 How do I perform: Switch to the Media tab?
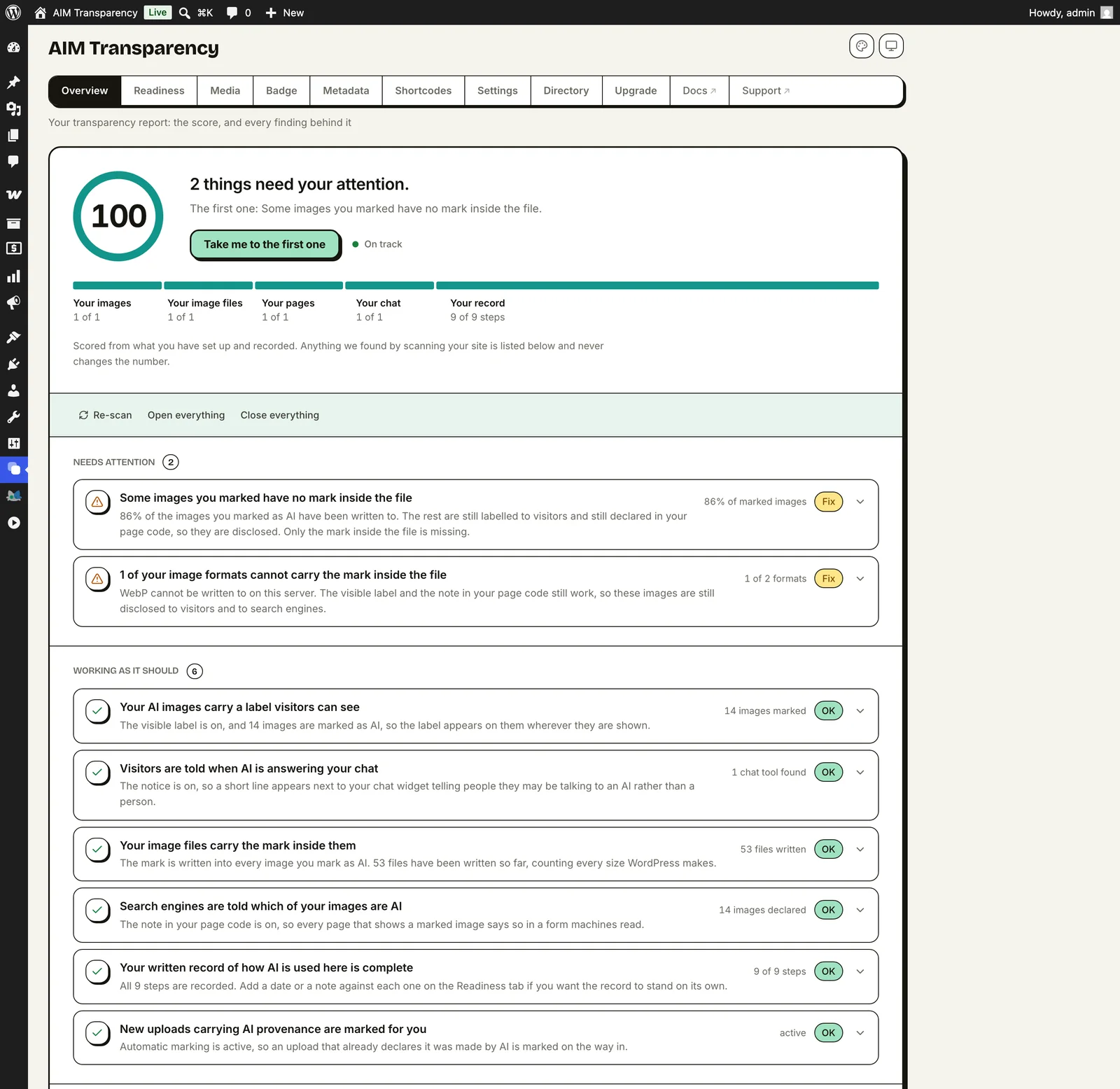coord(225,91)
